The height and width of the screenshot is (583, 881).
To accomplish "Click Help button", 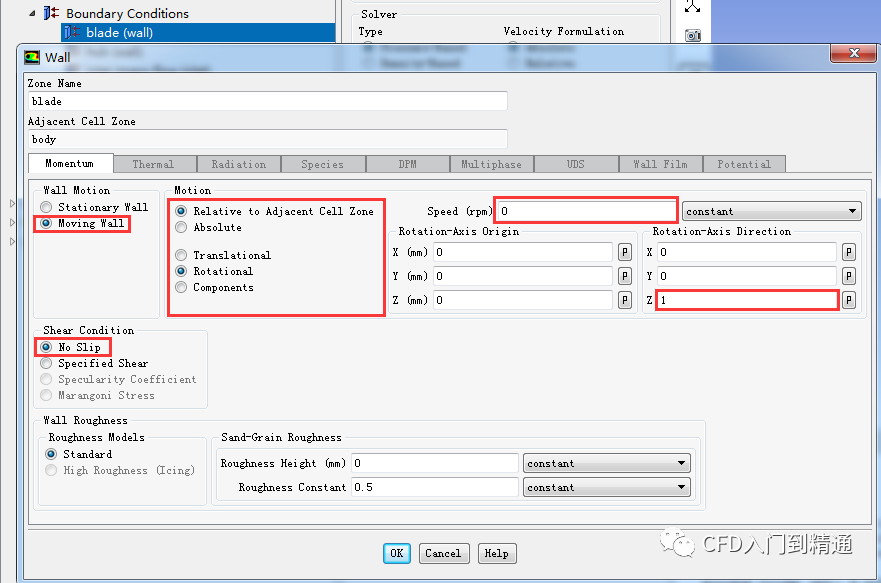I will point(497,553).
